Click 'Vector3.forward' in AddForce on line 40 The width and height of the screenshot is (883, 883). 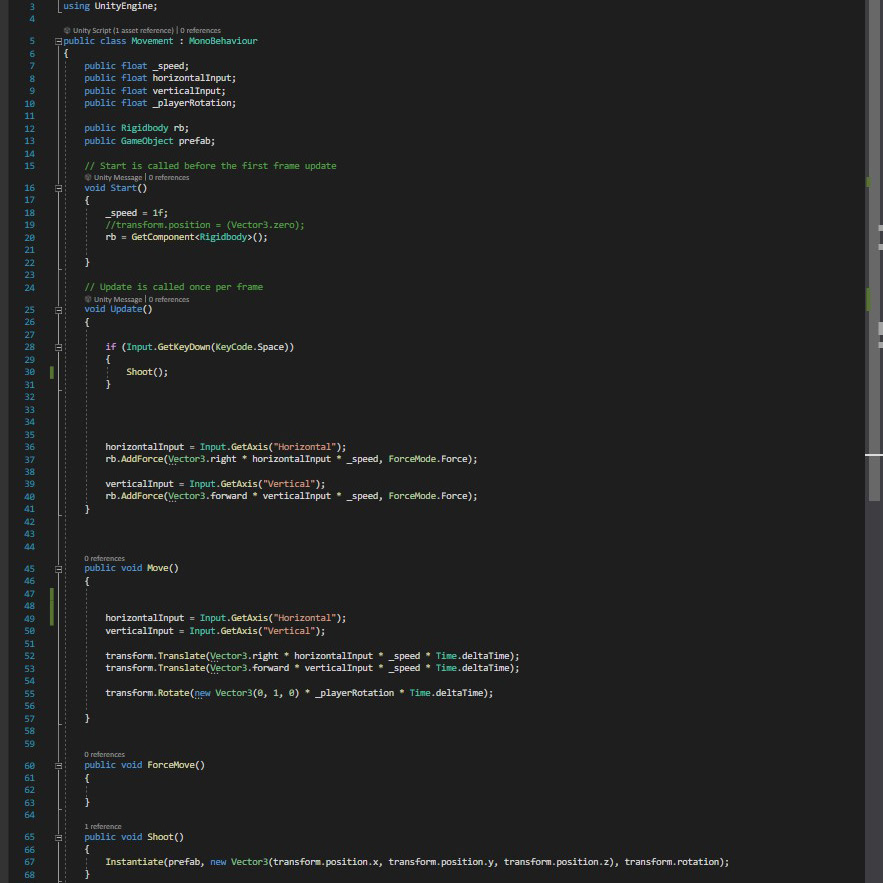(208, 497)
